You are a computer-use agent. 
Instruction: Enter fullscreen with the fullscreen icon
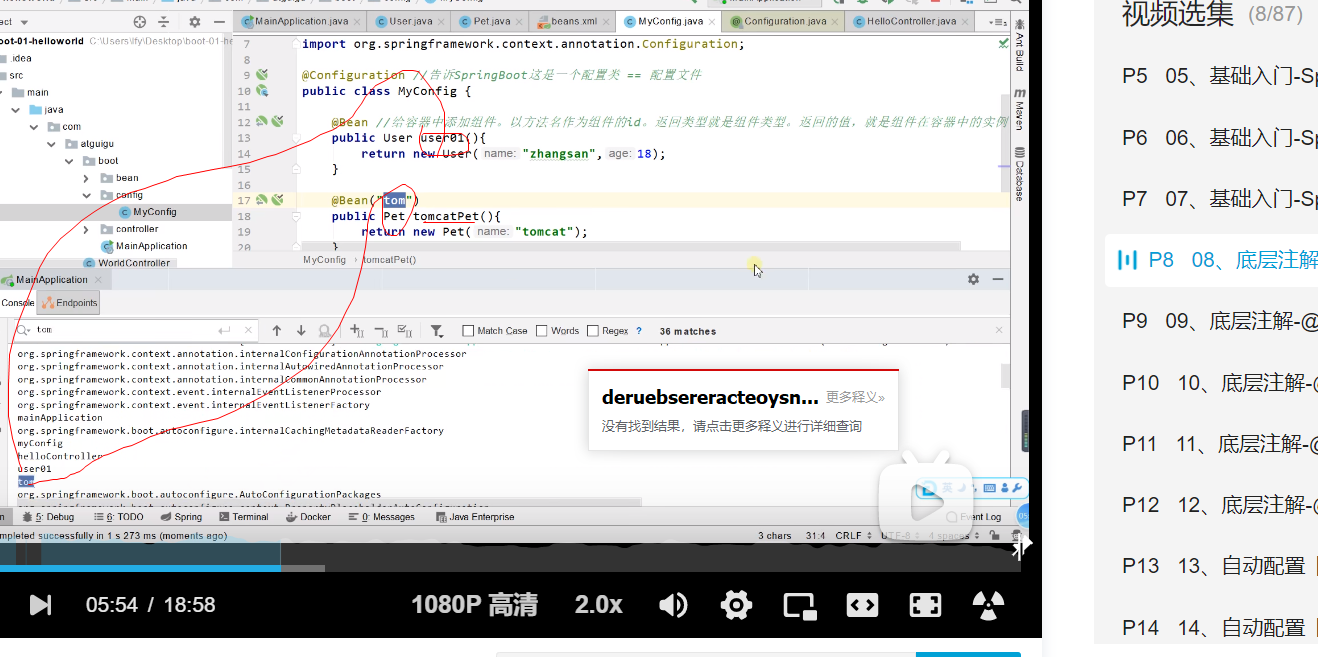[x=925, y=604]
